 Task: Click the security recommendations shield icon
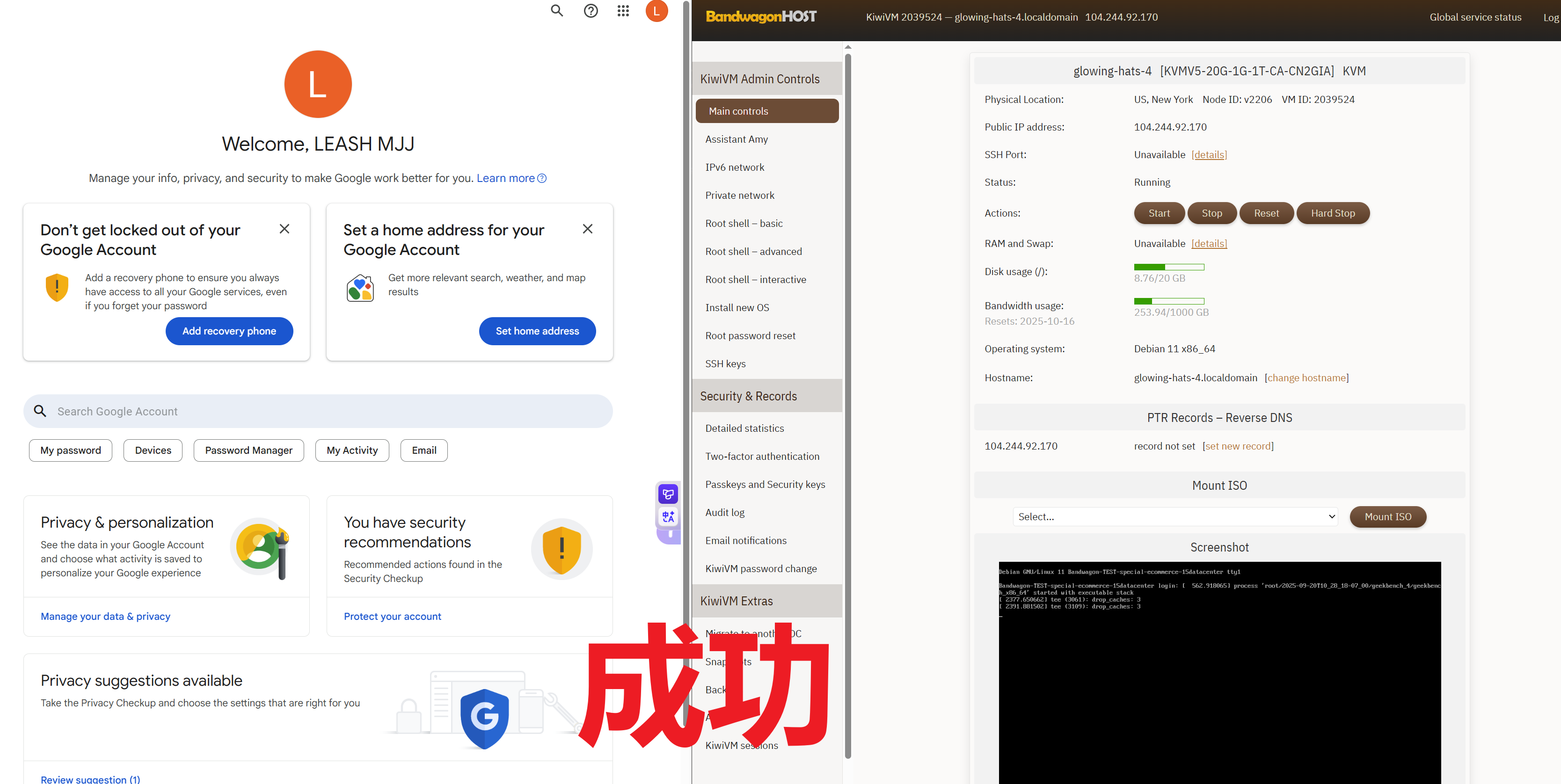[x=561, y=548]
